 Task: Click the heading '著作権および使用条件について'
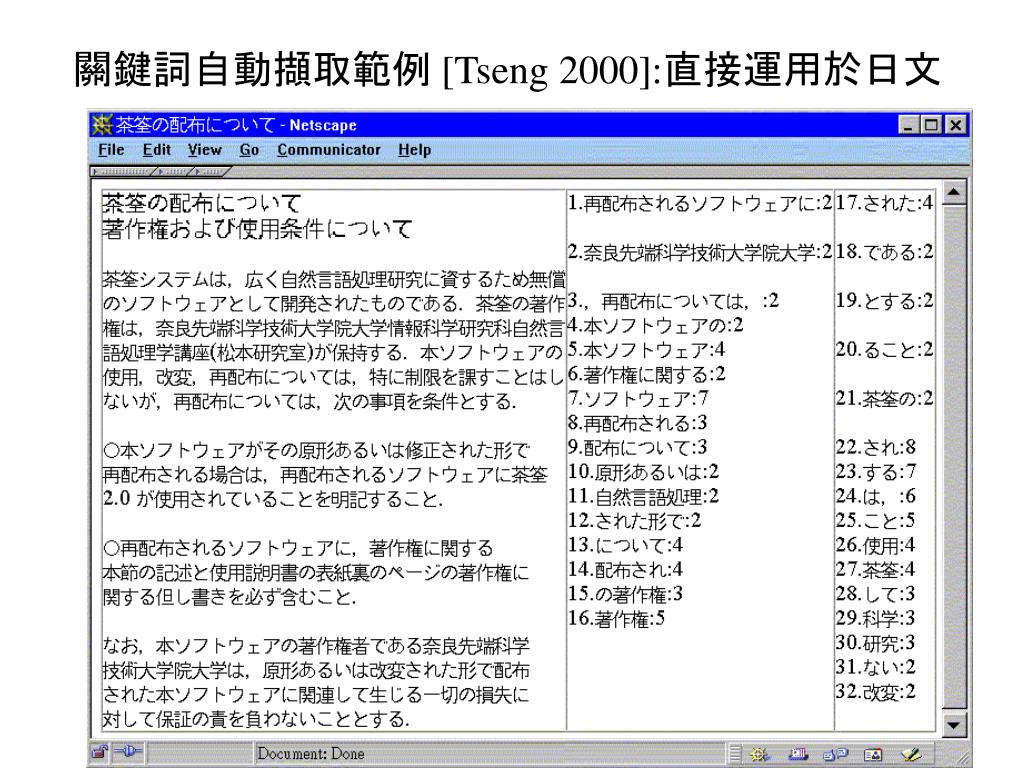click(x=257, y=229)
